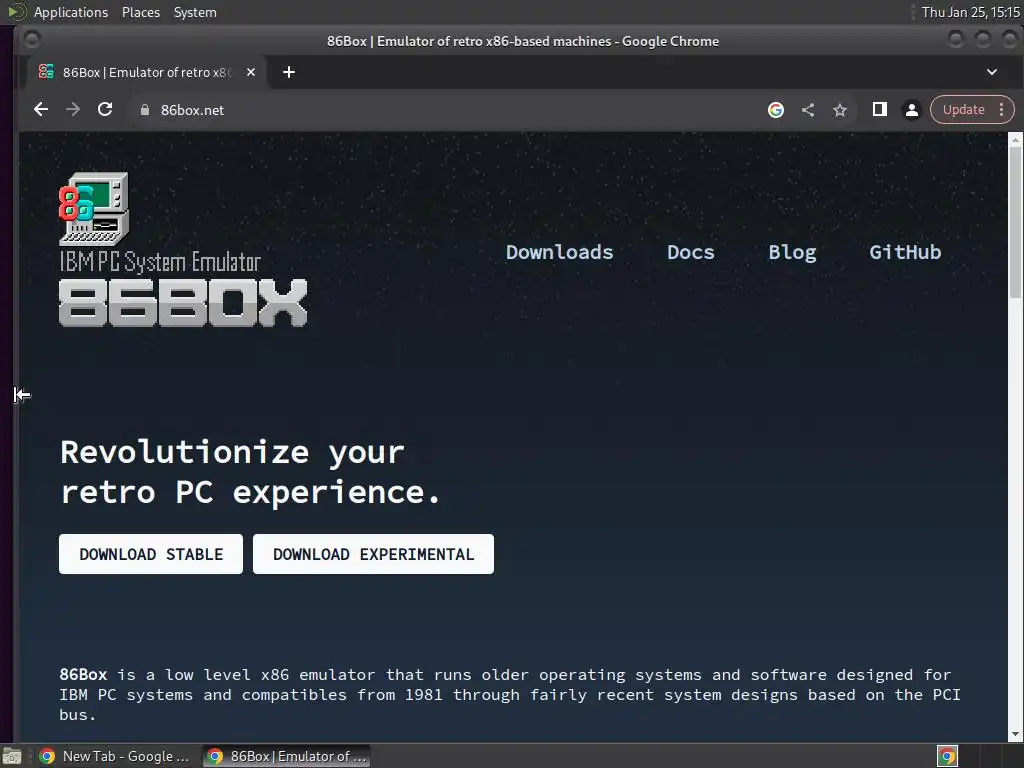Screen dimensions: 1024x768
Task: Click 'Revolutionize your retro PC experience.' heading
Action: 250,472
